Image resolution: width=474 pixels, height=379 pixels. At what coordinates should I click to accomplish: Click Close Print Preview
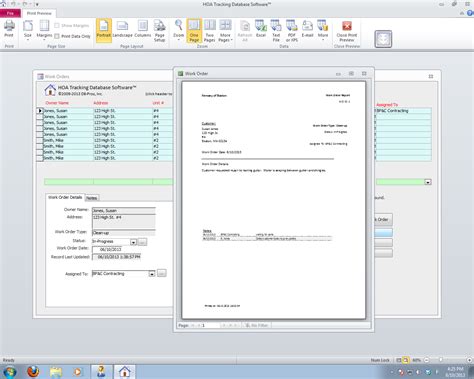(347, 30)
